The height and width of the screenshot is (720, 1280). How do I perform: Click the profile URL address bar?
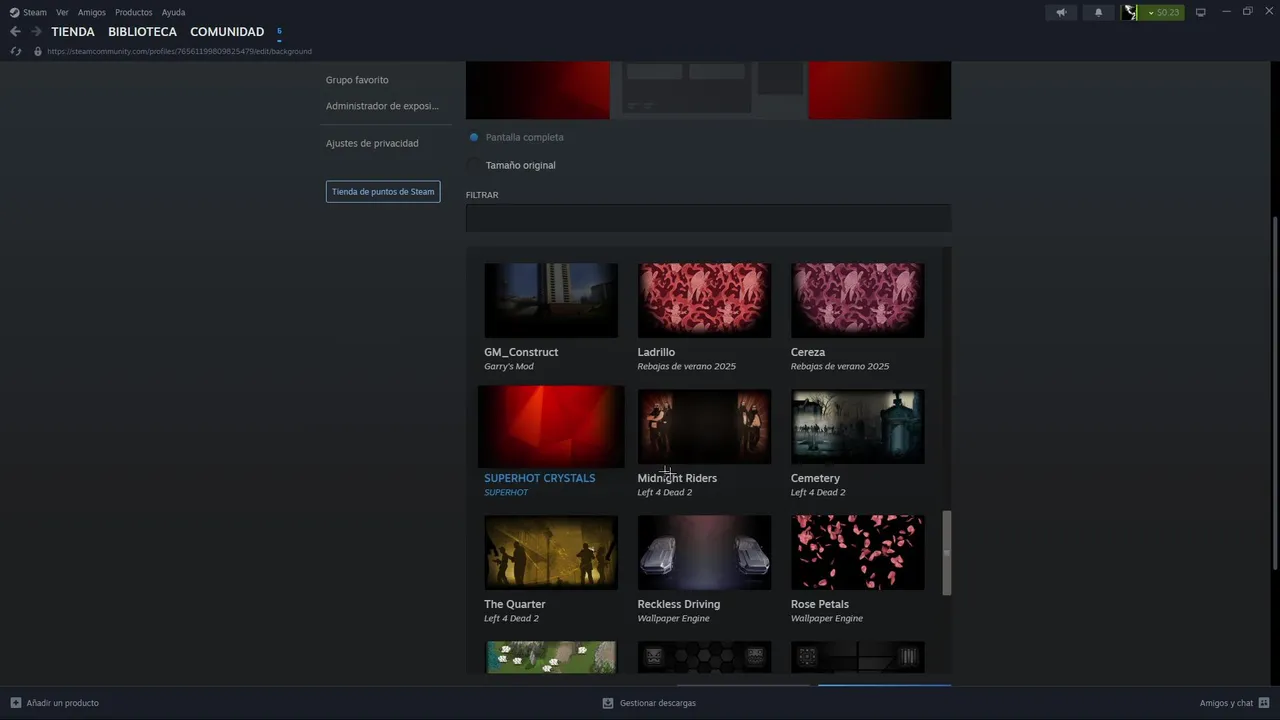pyautogui.click(x=179, y=51)
